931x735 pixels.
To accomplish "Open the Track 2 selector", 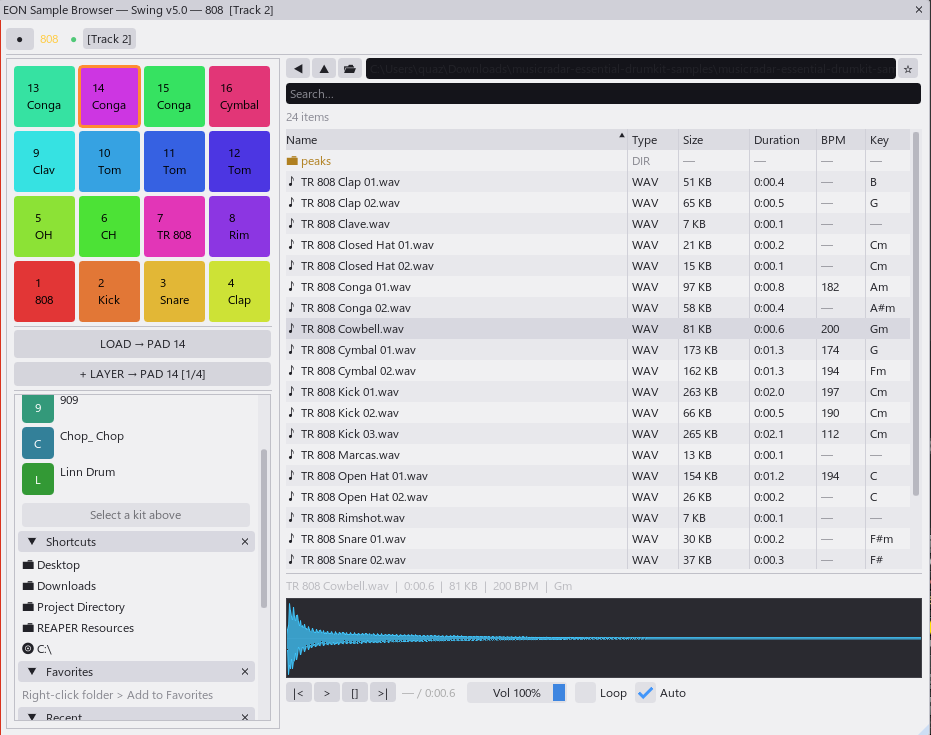I will [109, 39].
